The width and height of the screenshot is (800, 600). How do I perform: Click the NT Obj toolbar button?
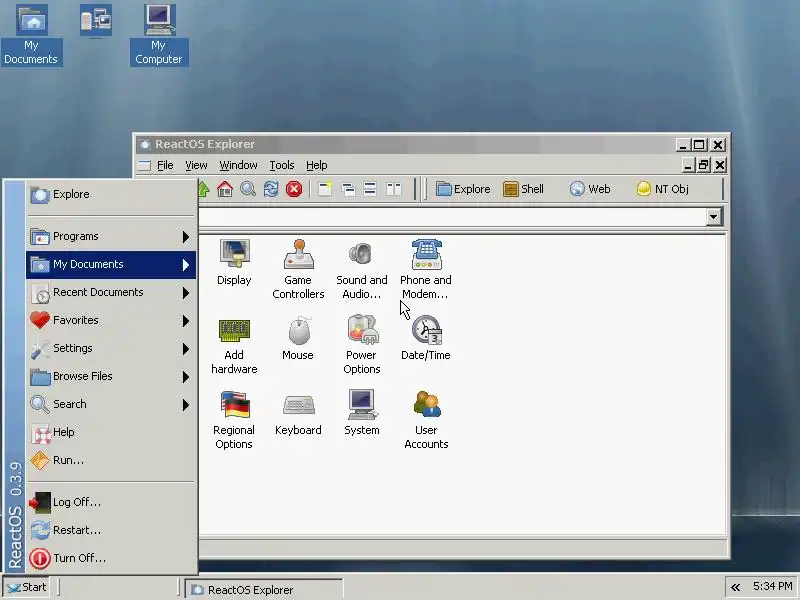[663, 189]
